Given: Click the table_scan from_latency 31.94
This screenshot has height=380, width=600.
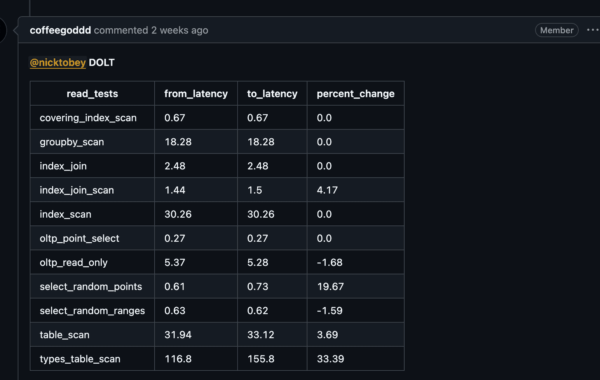Looking at the screenshot, I should [x=178, y=335].
